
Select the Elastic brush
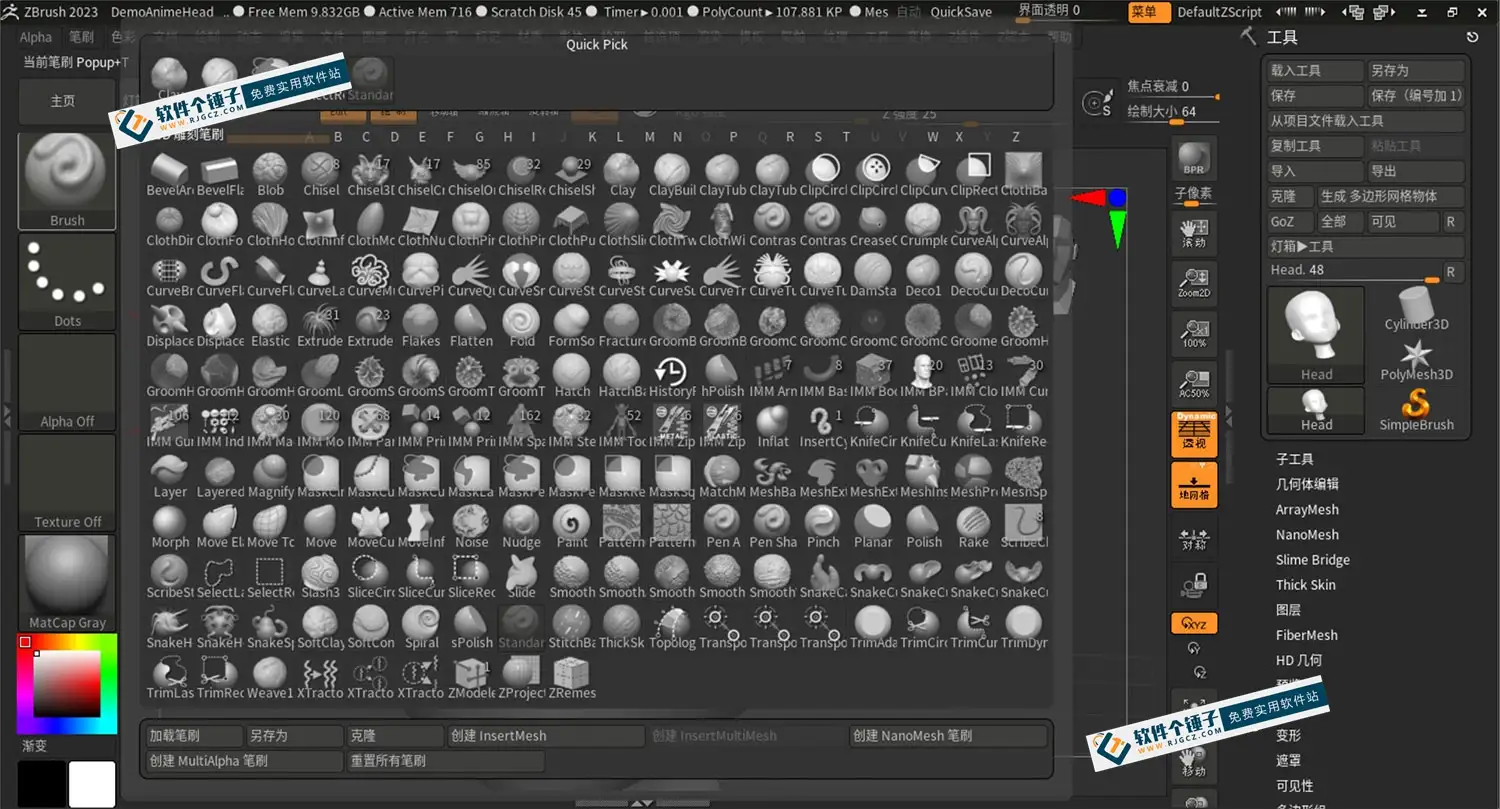[x=270, y=326]
